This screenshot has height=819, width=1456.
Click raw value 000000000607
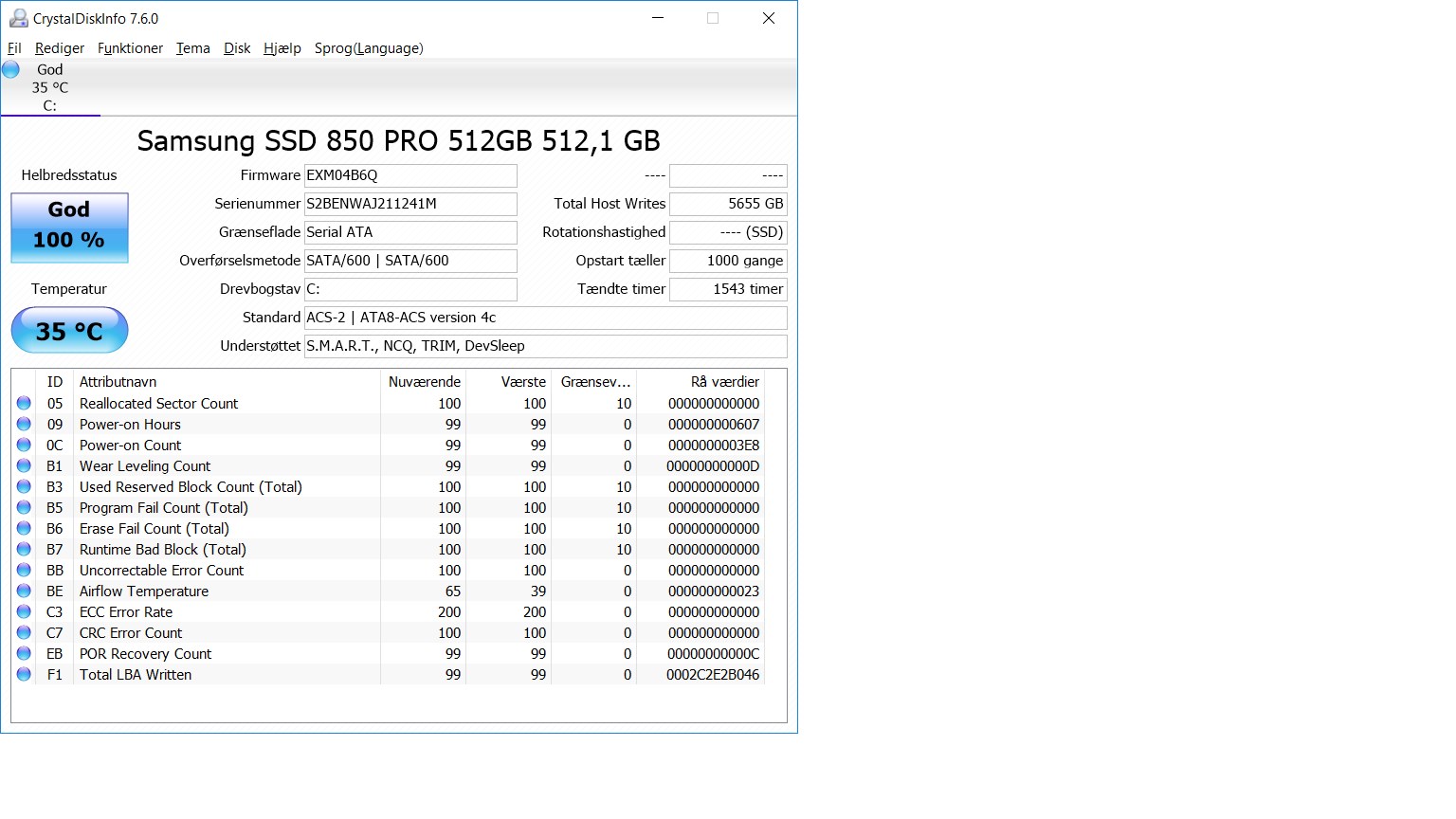point(714,425)
